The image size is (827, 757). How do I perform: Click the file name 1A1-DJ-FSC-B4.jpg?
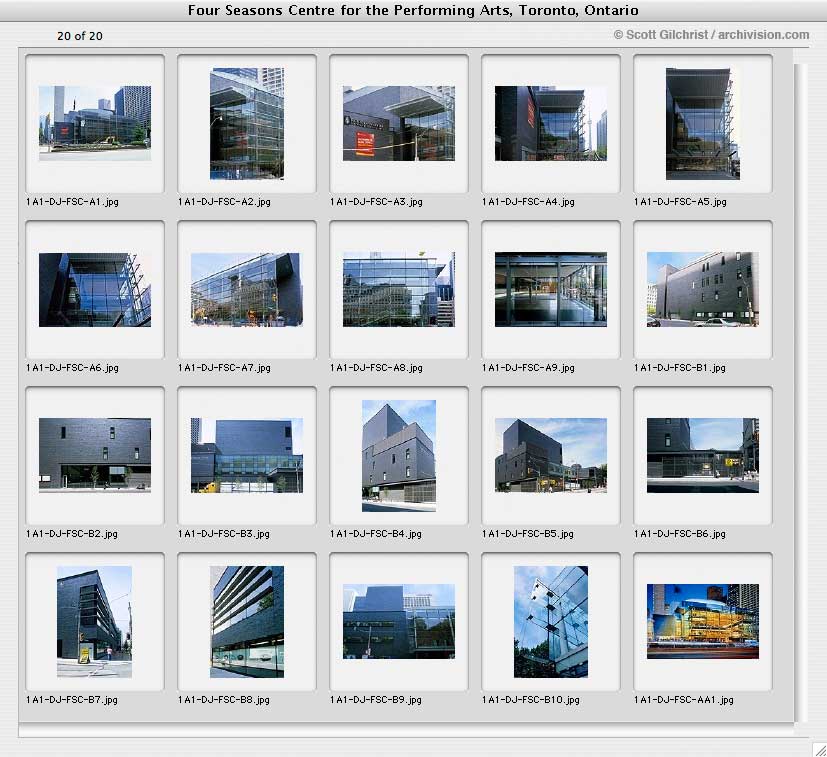[376, 534]
